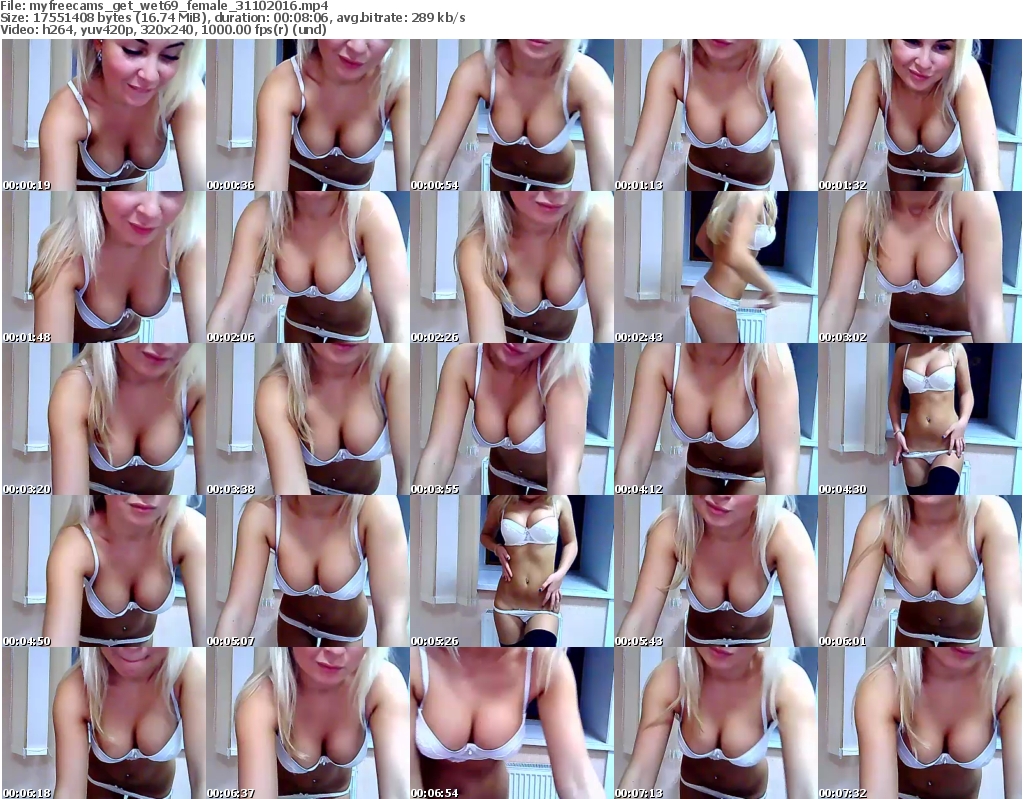This screenshot has width=1024, height=799.
Task: Select the frame stamped 00:00:36
Action: [308, 115]
